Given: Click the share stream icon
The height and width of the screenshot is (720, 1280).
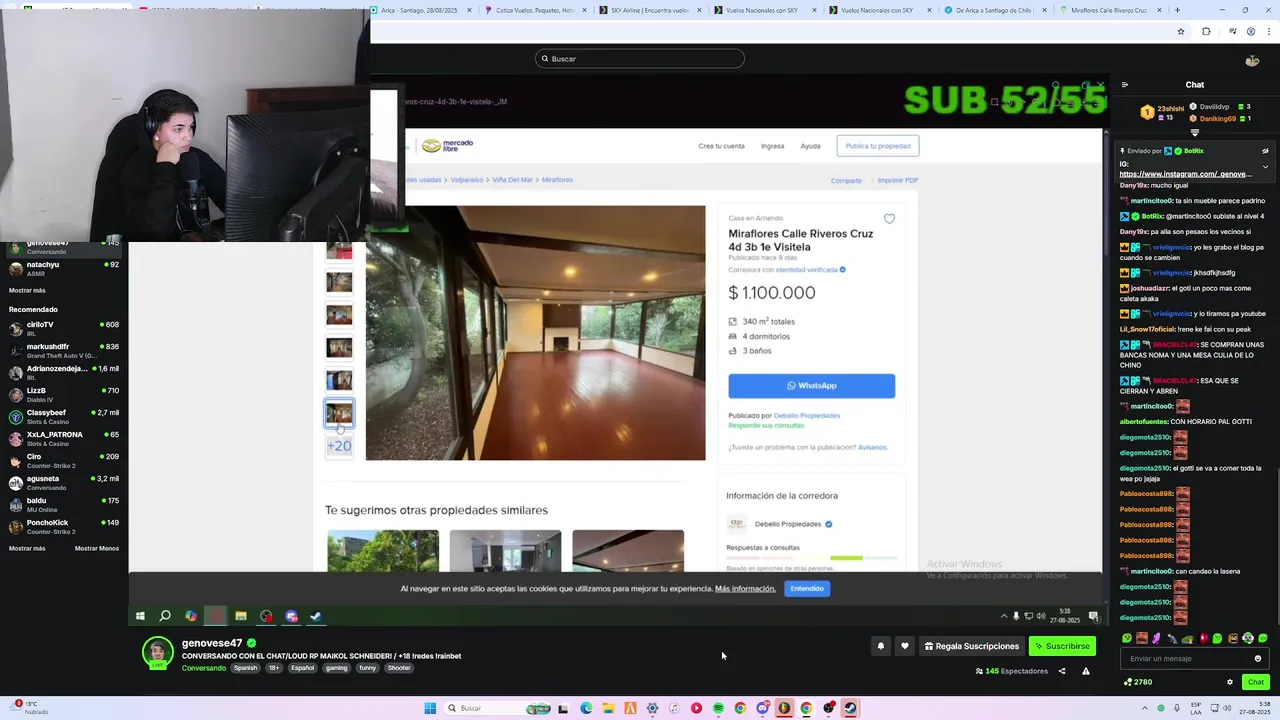Looking at the screenshot, I should pyautogui.click(x=1062, y=671).
